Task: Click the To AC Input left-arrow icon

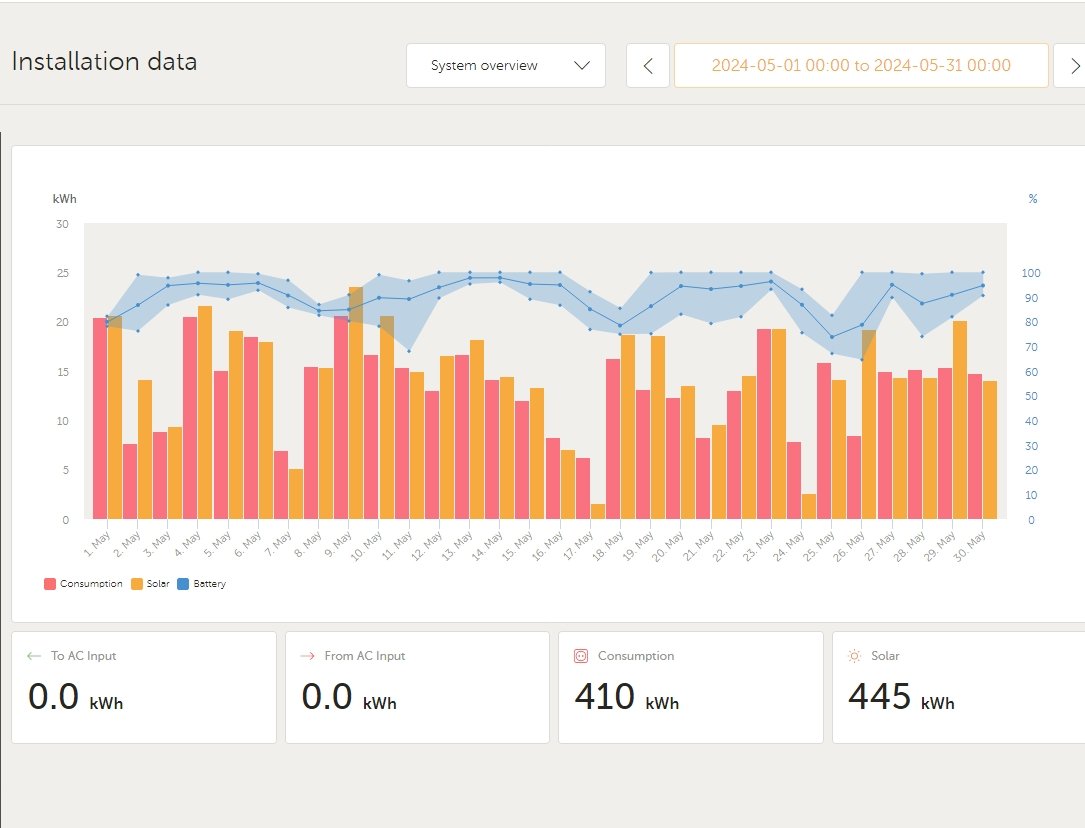Action: (x=34, y=657)
